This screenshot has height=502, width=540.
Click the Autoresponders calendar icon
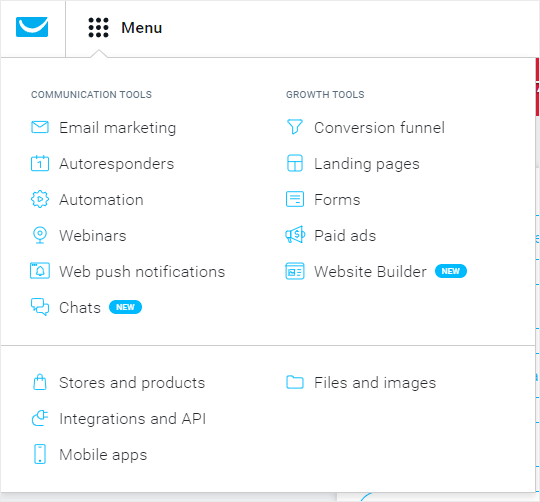click(x=40, y=163)
